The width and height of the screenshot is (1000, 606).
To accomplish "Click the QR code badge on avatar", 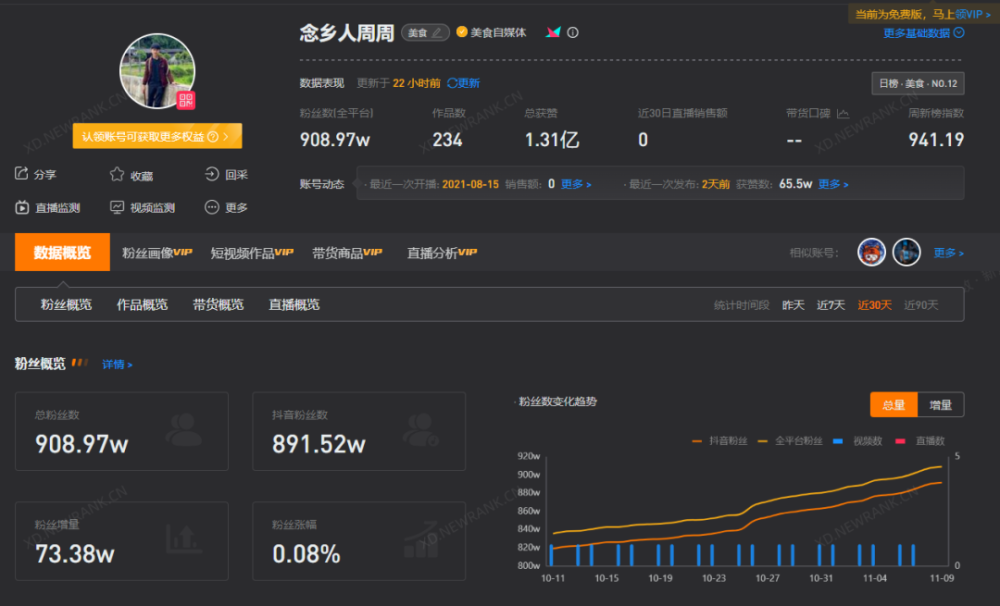I will coord(186,100).
